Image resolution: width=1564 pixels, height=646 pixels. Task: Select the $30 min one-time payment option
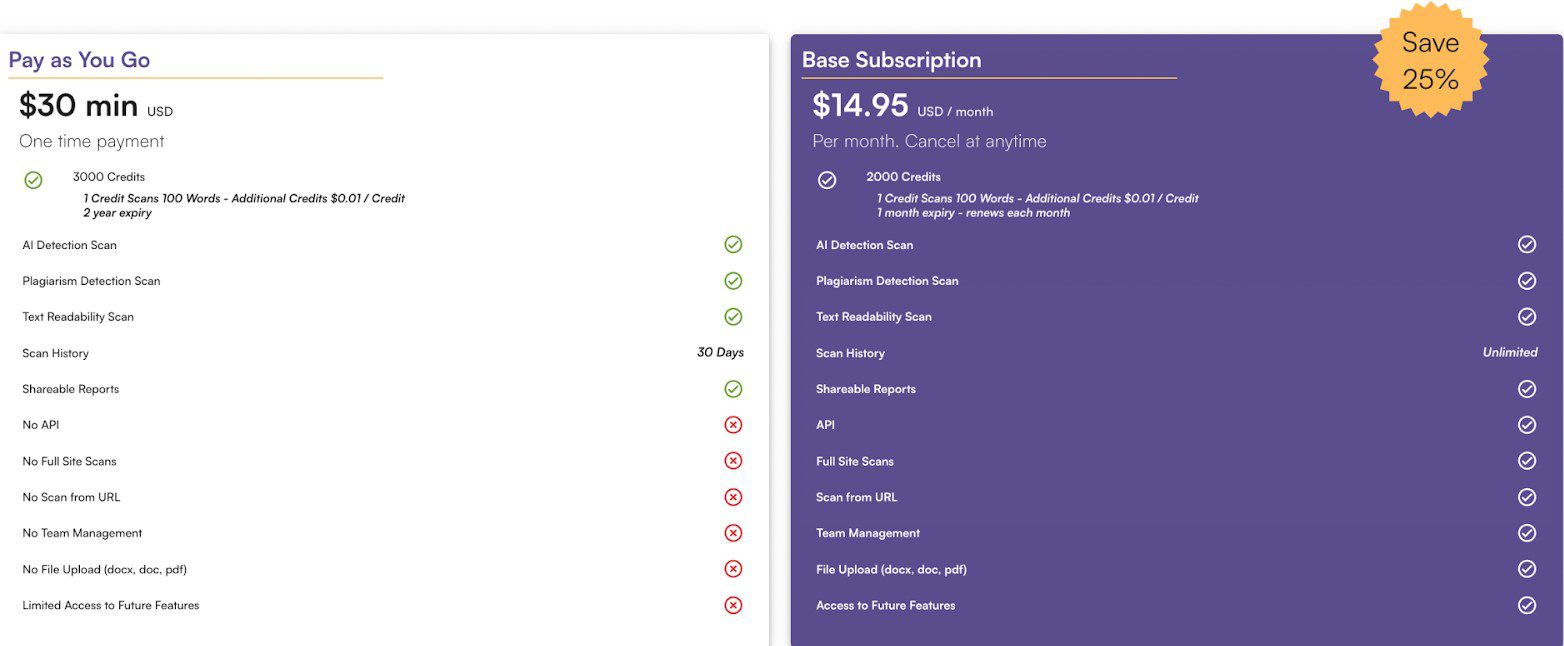[78, 104]
